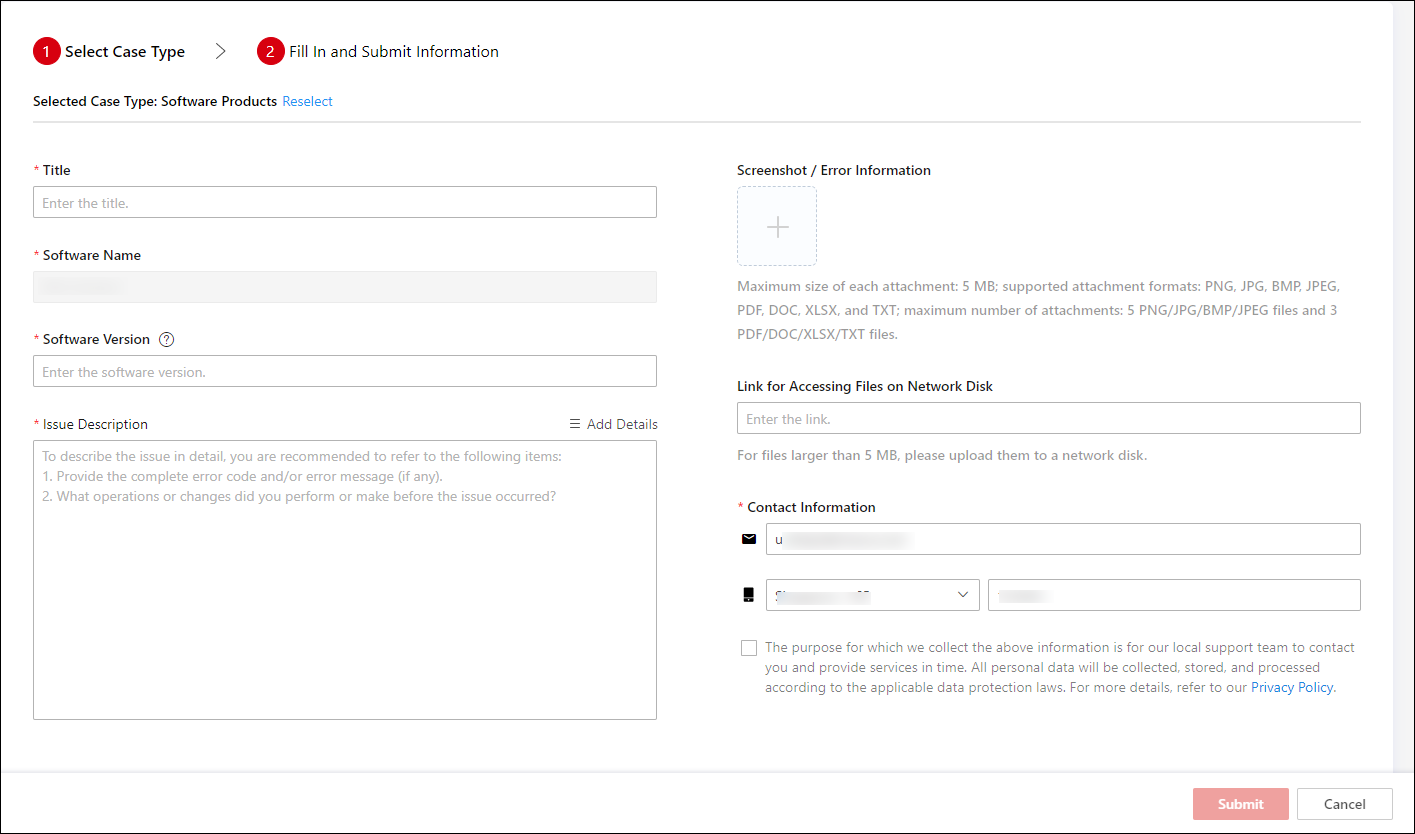Open the Privacy Policy link
Image resolution: width=1415 pixels, height=834 pixels.
click(x=1292, y=687)
